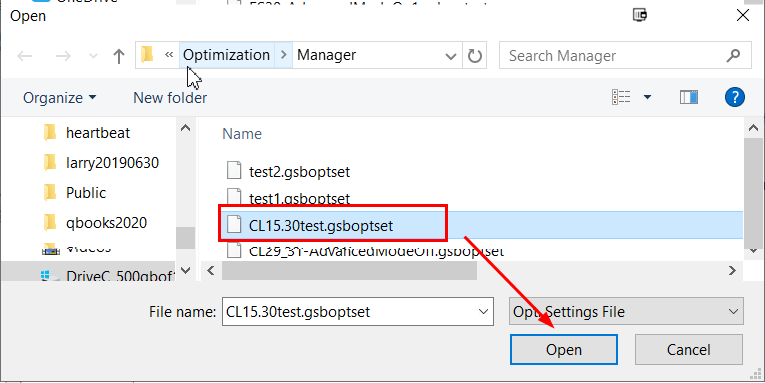Click the search magnifier icon
This screenshot has width=765, height=383.
tap(733, 56)
